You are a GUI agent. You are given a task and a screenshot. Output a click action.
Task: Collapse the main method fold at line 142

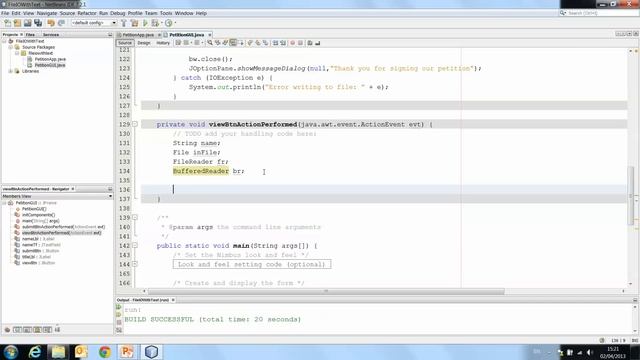pos(135,245)
